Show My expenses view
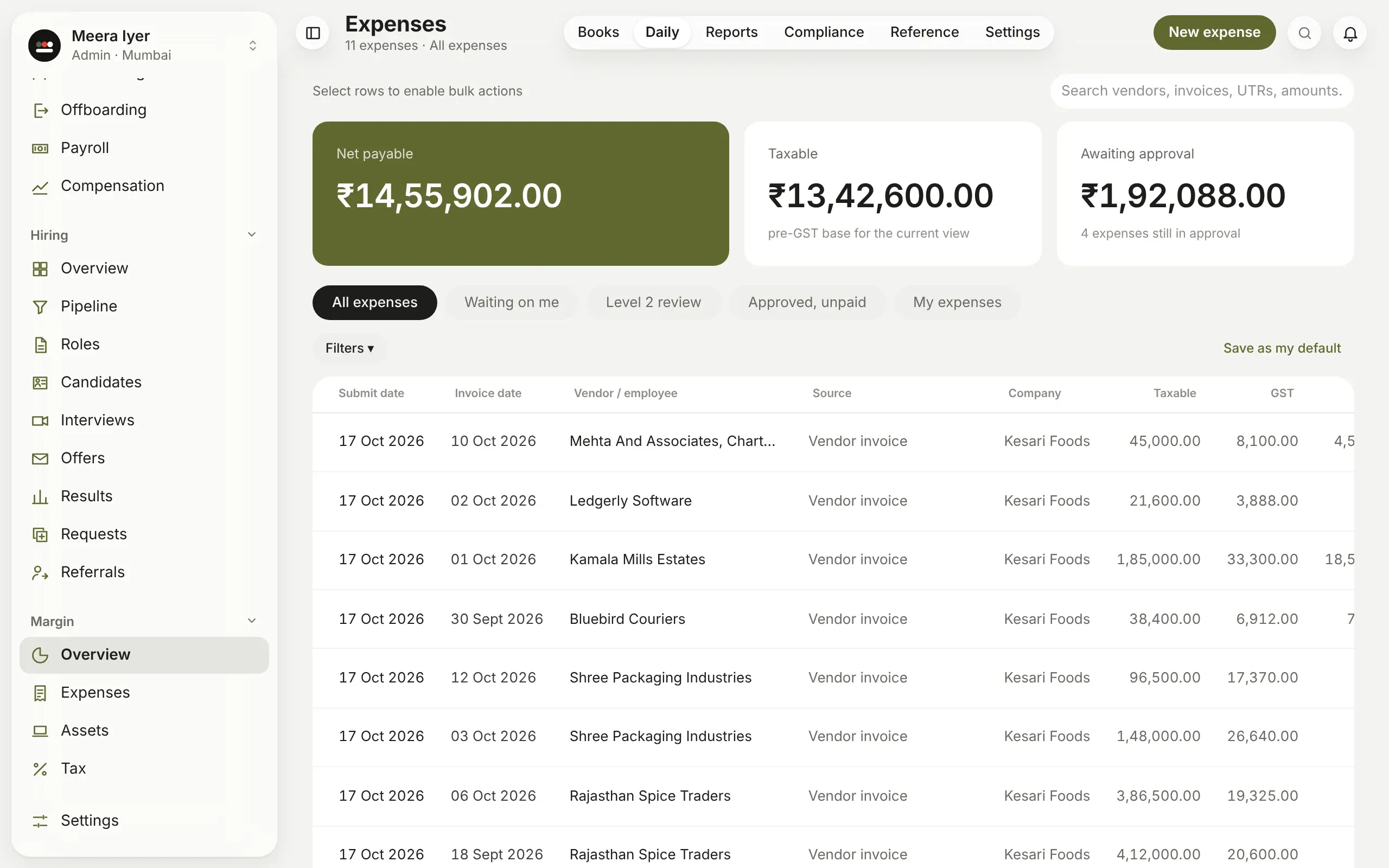The height and width of the screenshot is (868, 1389). point(957,303)
